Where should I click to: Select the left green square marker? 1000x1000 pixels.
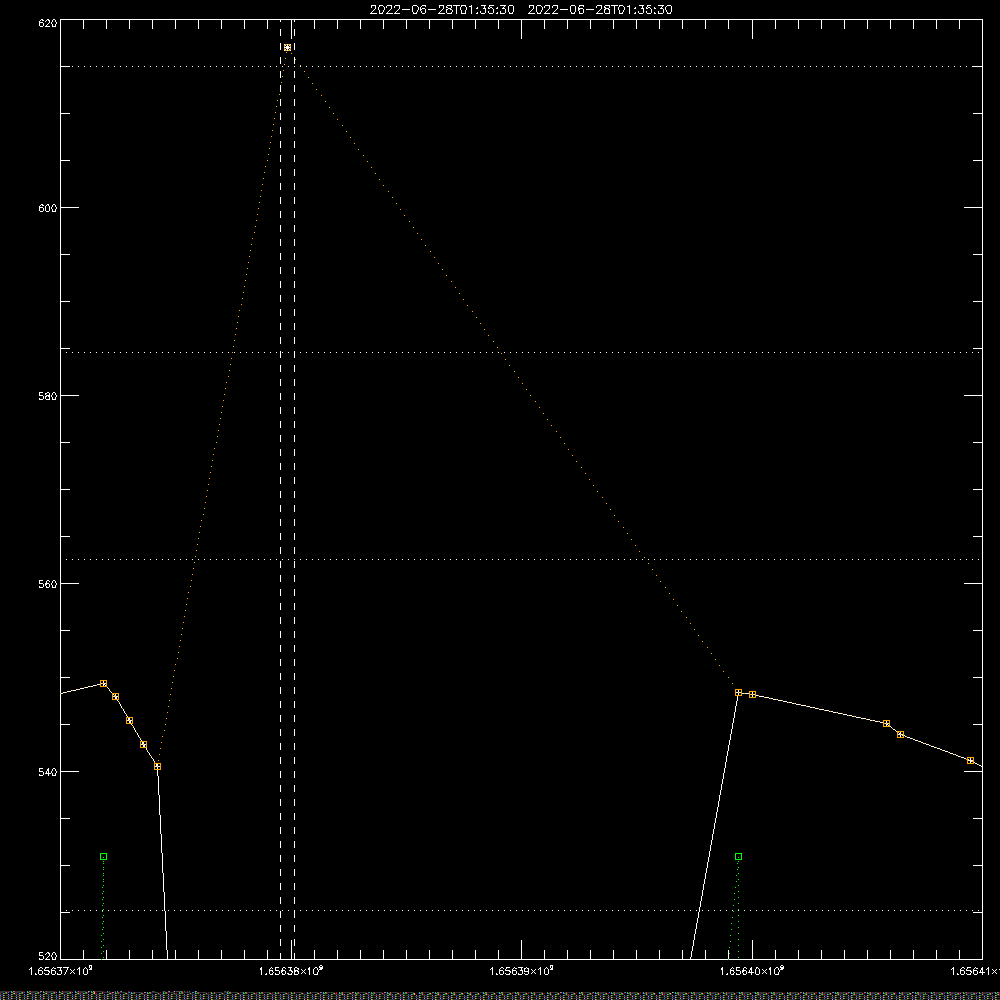pos(103,857)
